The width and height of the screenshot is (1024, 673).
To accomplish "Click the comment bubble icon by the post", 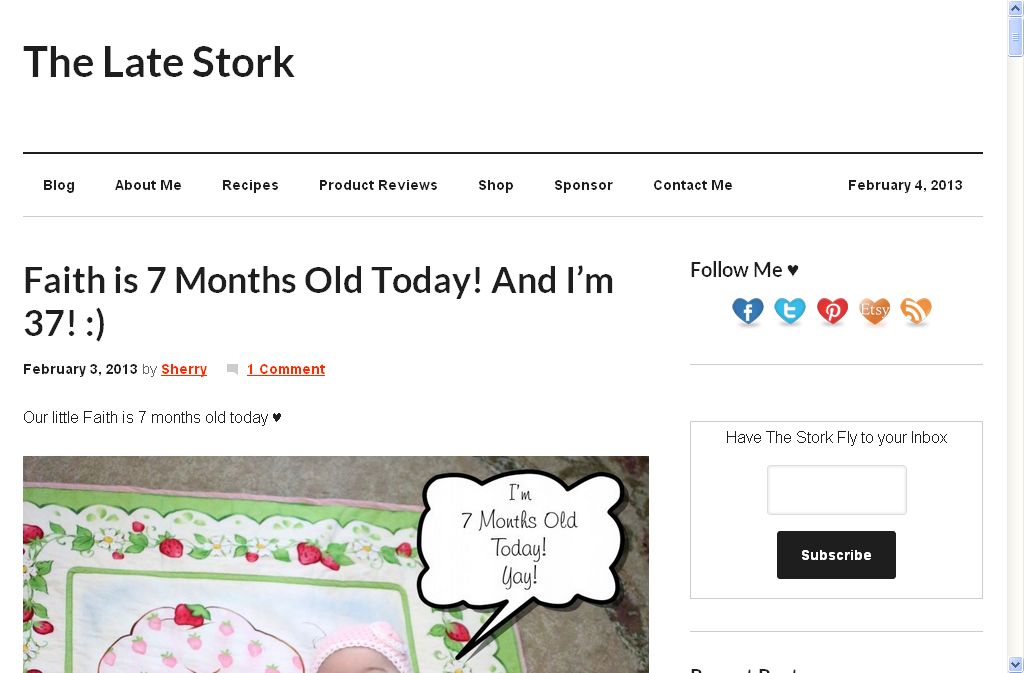I will pos(233,370).
